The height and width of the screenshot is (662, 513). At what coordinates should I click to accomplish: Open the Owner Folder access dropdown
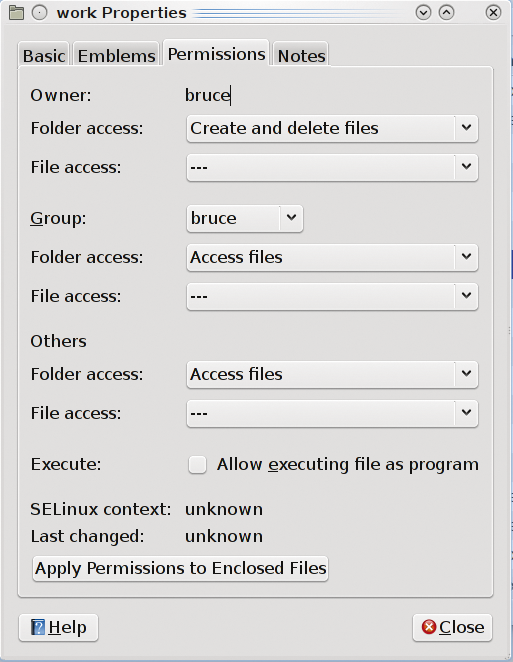point(332,128)
